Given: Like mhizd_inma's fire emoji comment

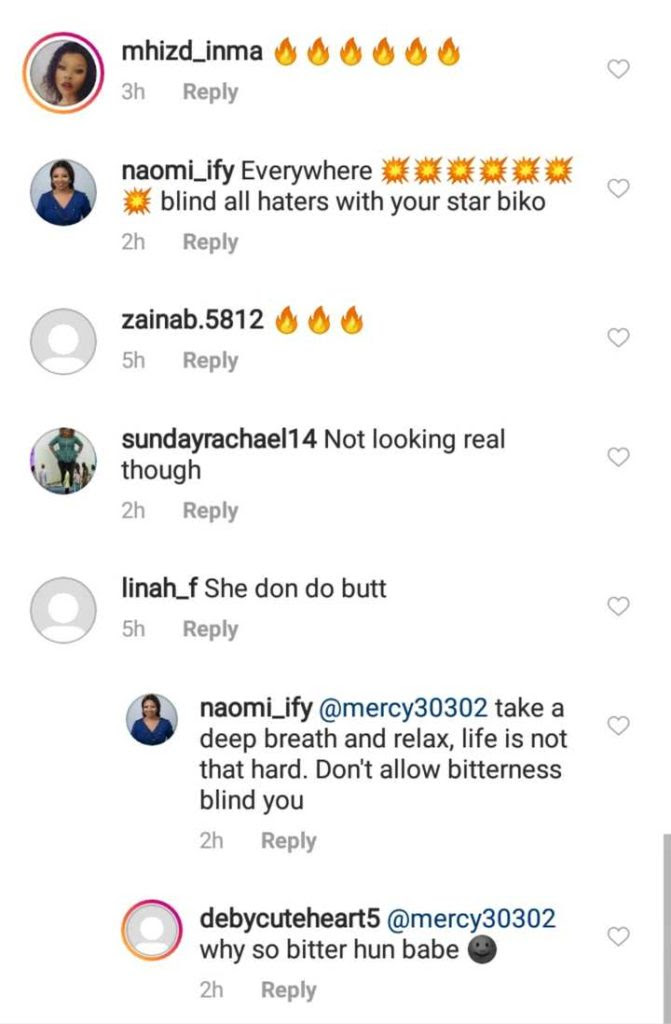Looking at the screenshot, I should click(x=619, y=69).
